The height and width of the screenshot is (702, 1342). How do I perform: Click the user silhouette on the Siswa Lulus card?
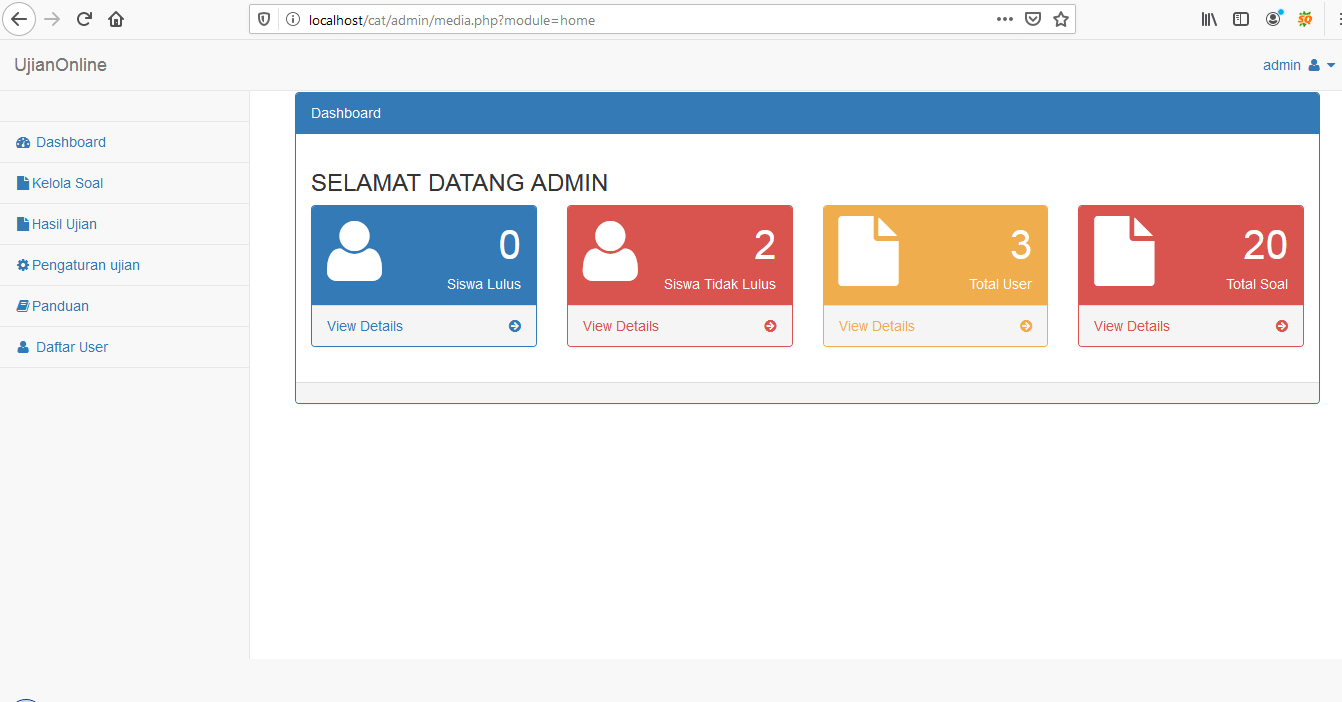[x=354, y=252]
